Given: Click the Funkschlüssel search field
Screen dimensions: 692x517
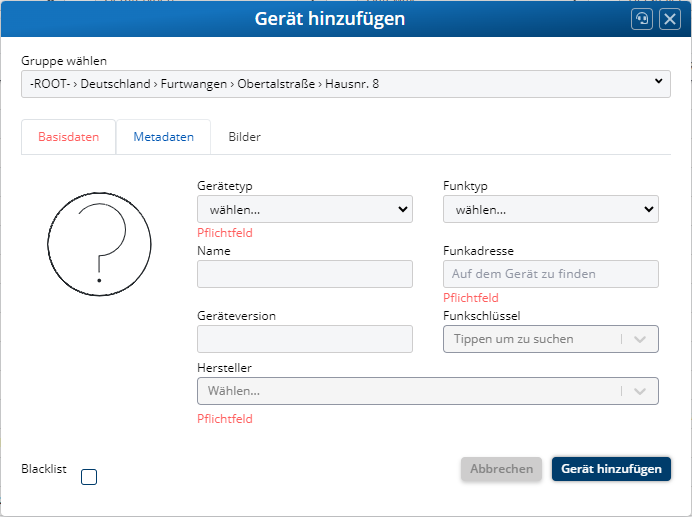Looking at the screenshot, I should pyautogui.click(x=530, y=339).
